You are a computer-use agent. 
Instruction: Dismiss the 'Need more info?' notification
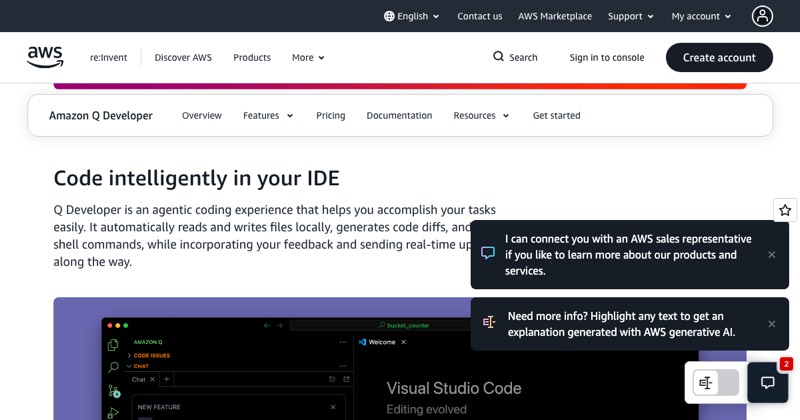point(771,324)
